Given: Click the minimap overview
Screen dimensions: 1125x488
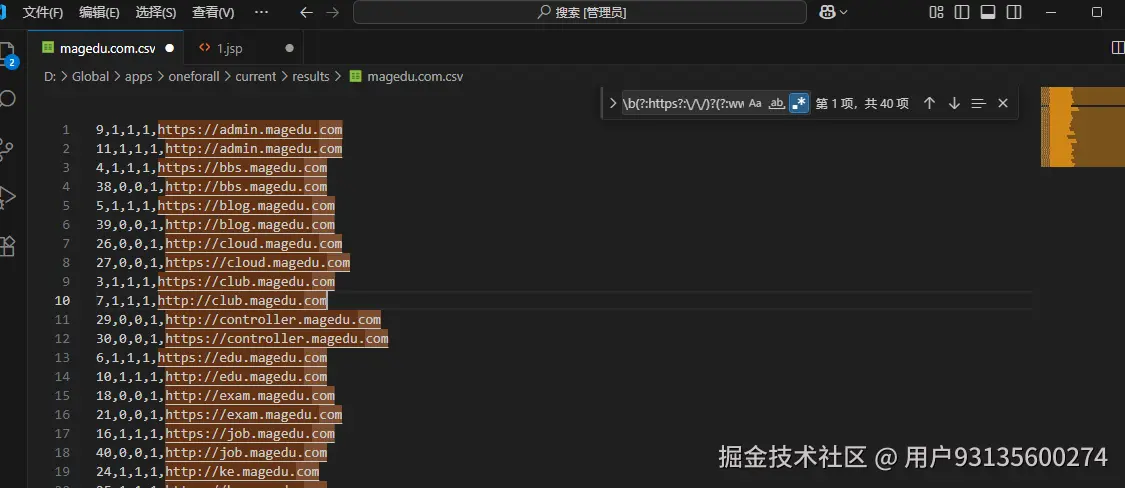Looking at the screenshot, I should (x=1083, y=127).
